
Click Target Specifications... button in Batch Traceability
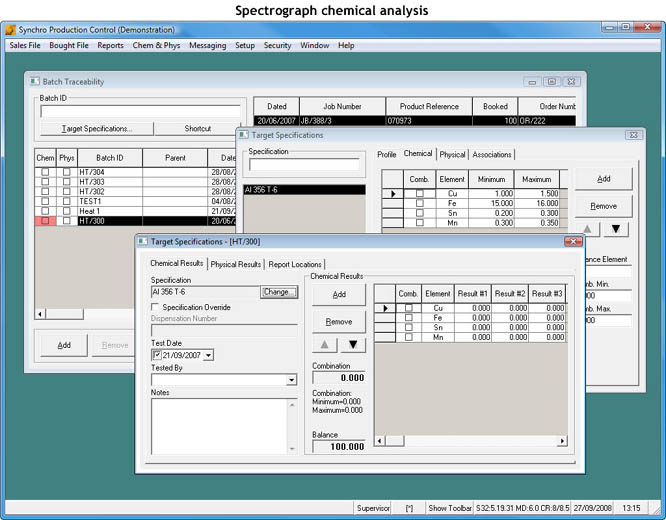tap(97, 129)
